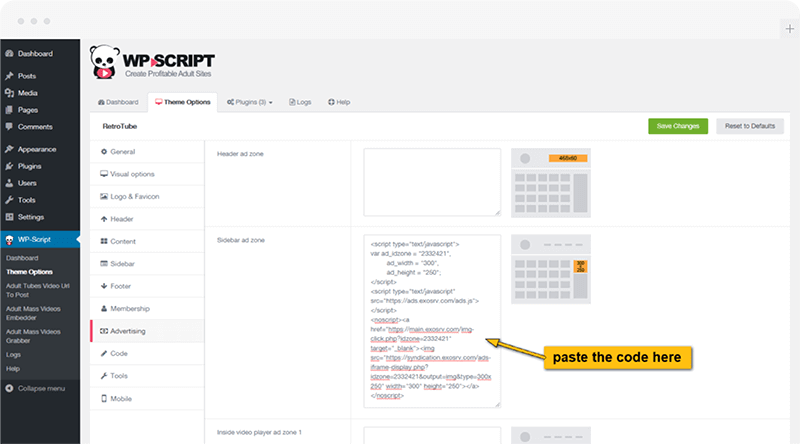This screenshot has width=800, height=444.
Task: Click the Mobile phone icon
Action: [x=104, y=399]
